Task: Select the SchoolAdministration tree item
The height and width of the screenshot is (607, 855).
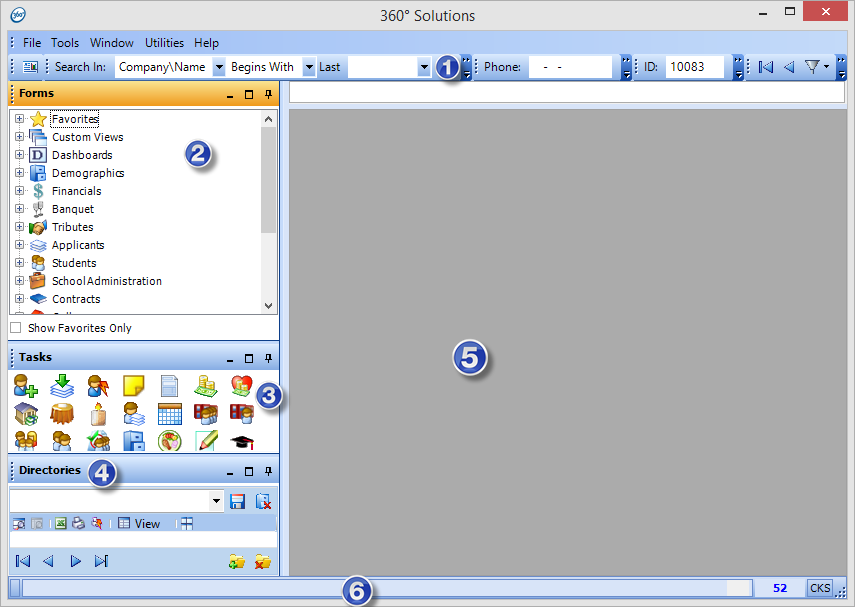Action: tap(107, 281)
